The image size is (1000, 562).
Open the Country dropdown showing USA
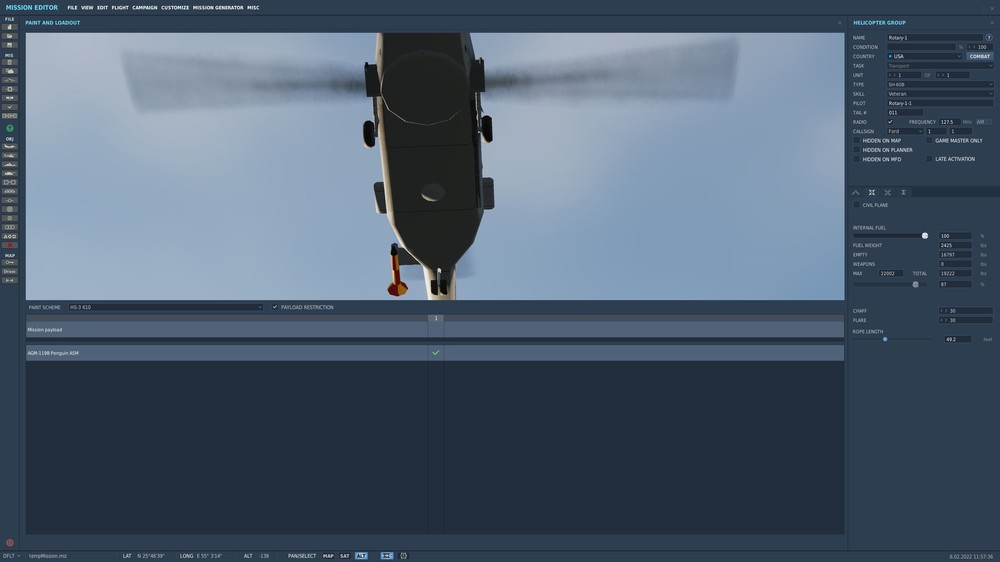[x=924, y=56]
